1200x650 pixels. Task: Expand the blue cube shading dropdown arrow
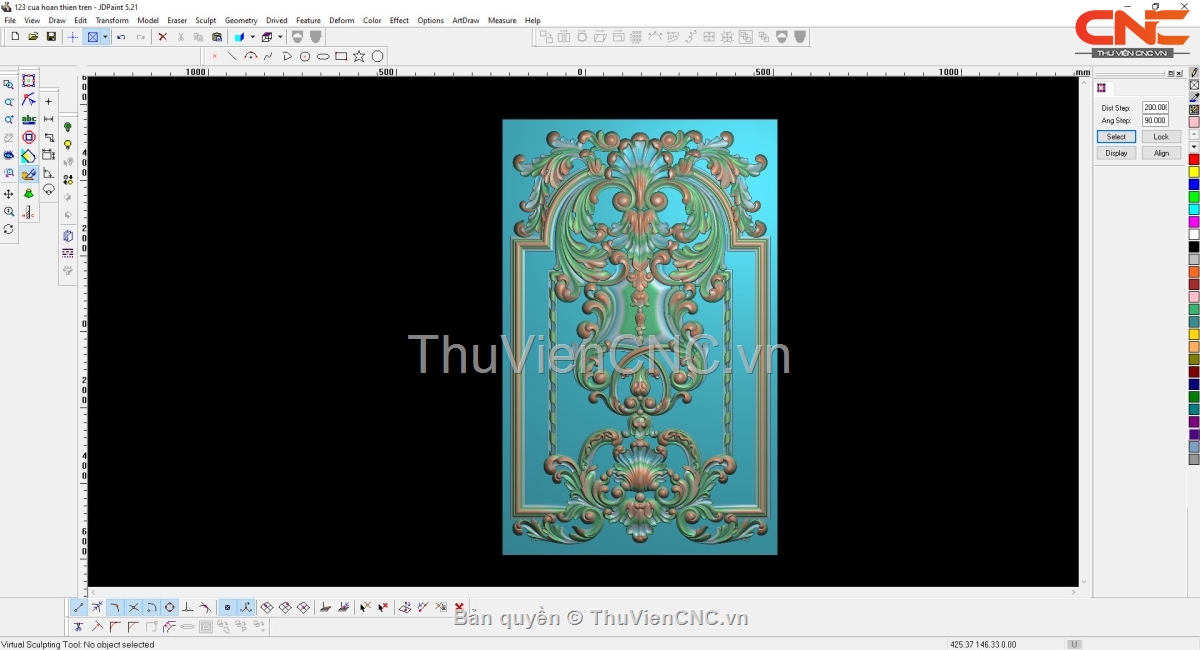pyautogui.click(x=252, y=37)
